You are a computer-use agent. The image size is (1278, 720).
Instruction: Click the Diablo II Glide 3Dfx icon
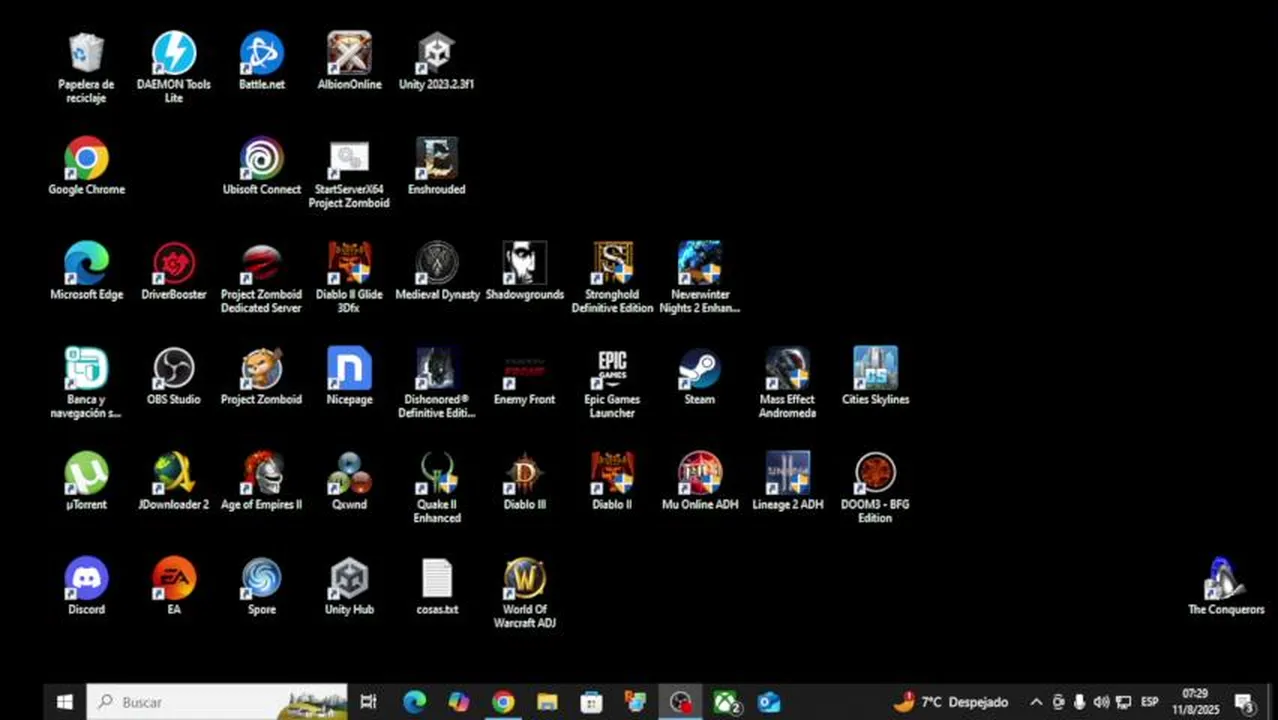(349, 278)
